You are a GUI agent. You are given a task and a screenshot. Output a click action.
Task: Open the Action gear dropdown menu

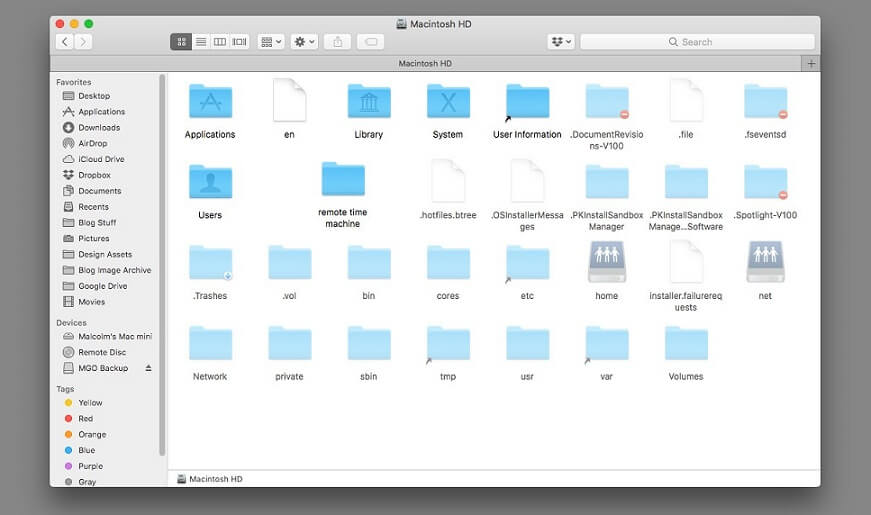[304, 42]
